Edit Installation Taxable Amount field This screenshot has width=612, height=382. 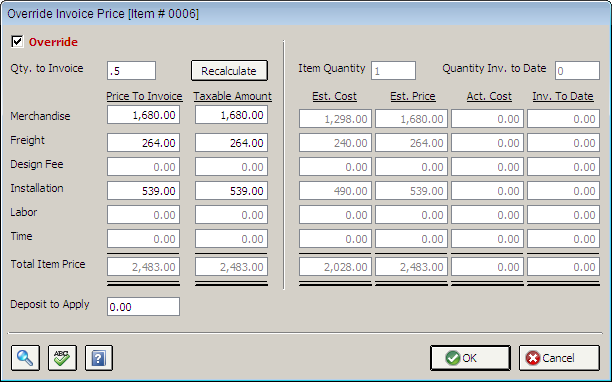pos(231,190)
